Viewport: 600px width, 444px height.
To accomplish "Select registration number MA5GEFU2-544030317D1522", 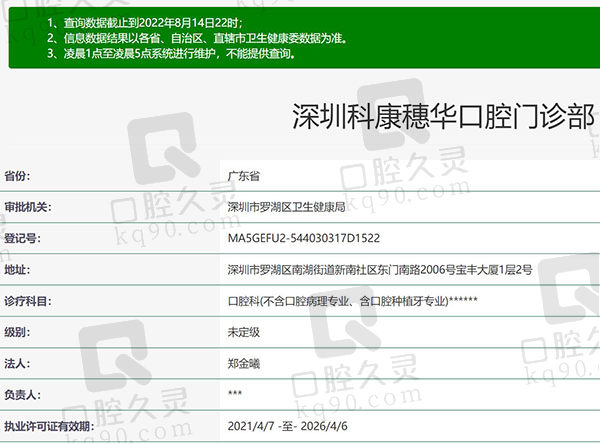I will [304, 238].
